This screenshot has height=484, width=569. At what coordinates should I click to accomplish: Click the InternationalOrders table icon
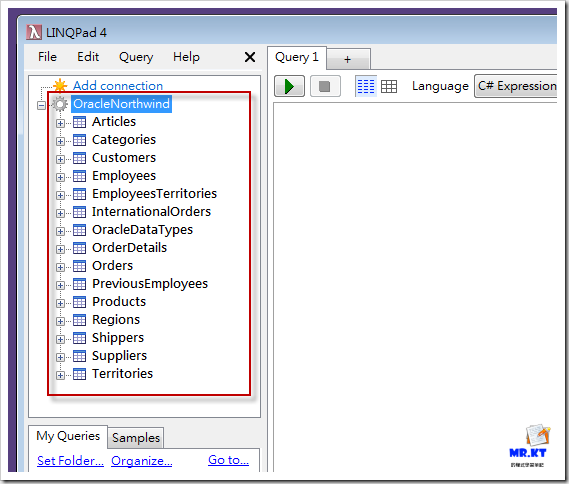79,212
